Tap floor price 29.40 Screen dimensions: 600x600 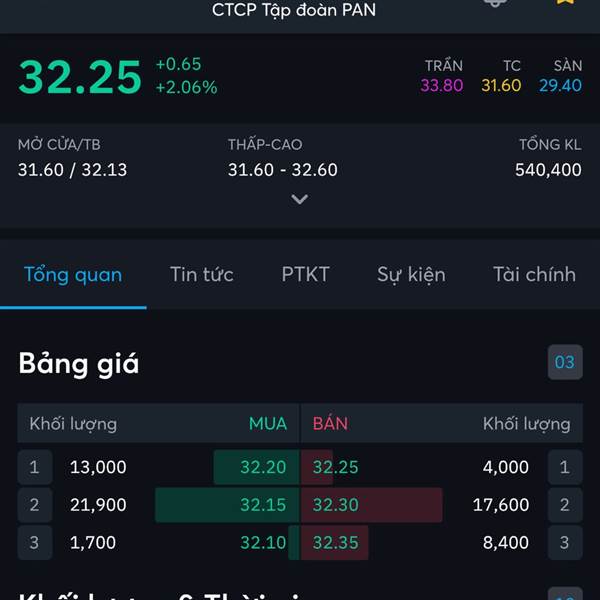pos(561,85)
